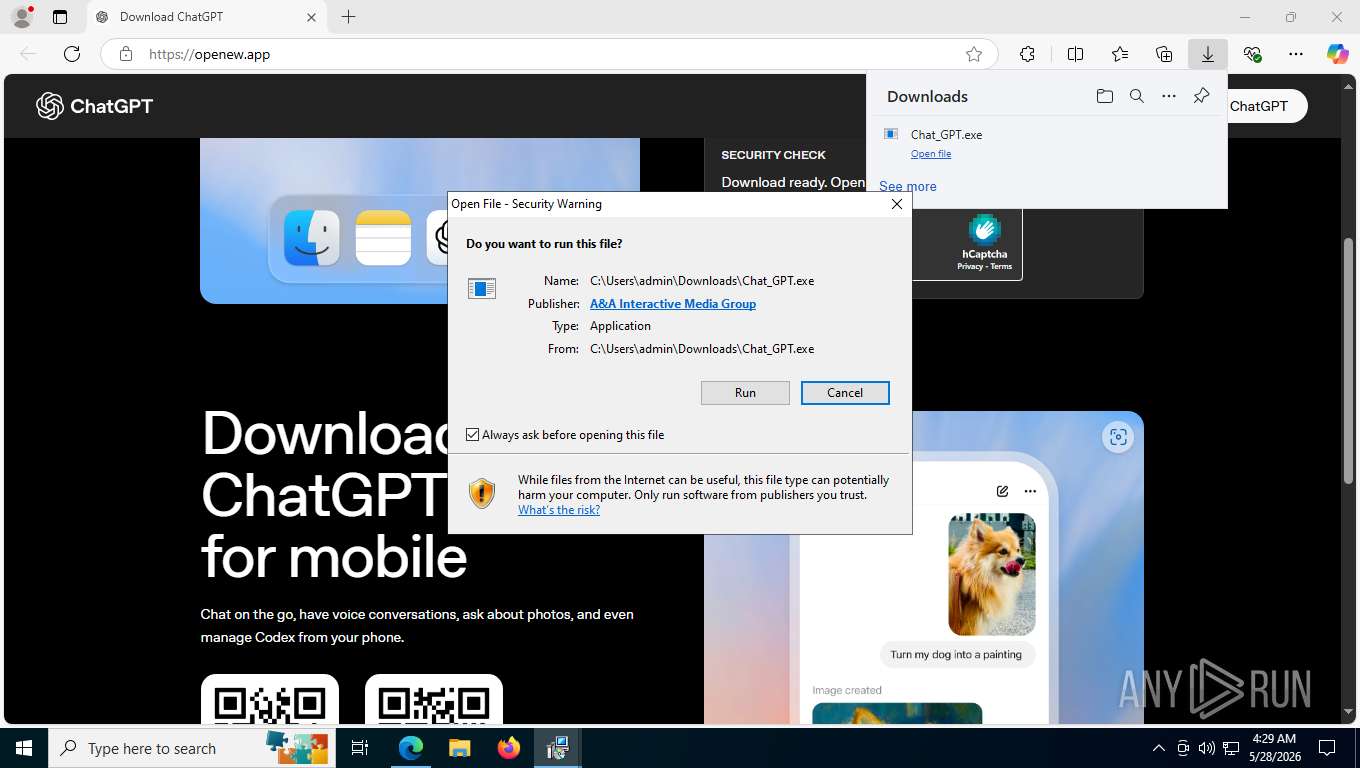
Task: Select the Download ChatGPT tab
Action: tap(205, 17)
